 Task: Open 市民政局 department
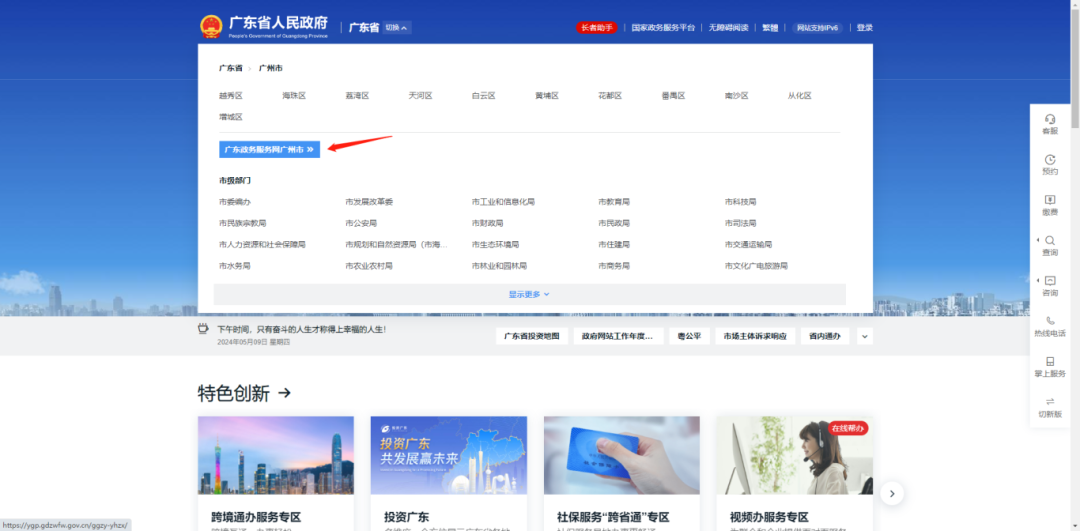pyautogui.click(x=614, y=223)
